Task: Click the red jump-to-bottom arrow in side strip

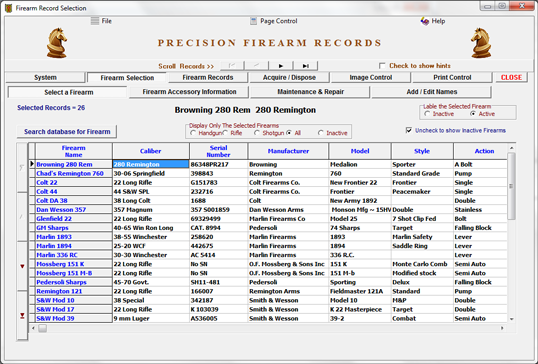Action: (x=22, y=316)
